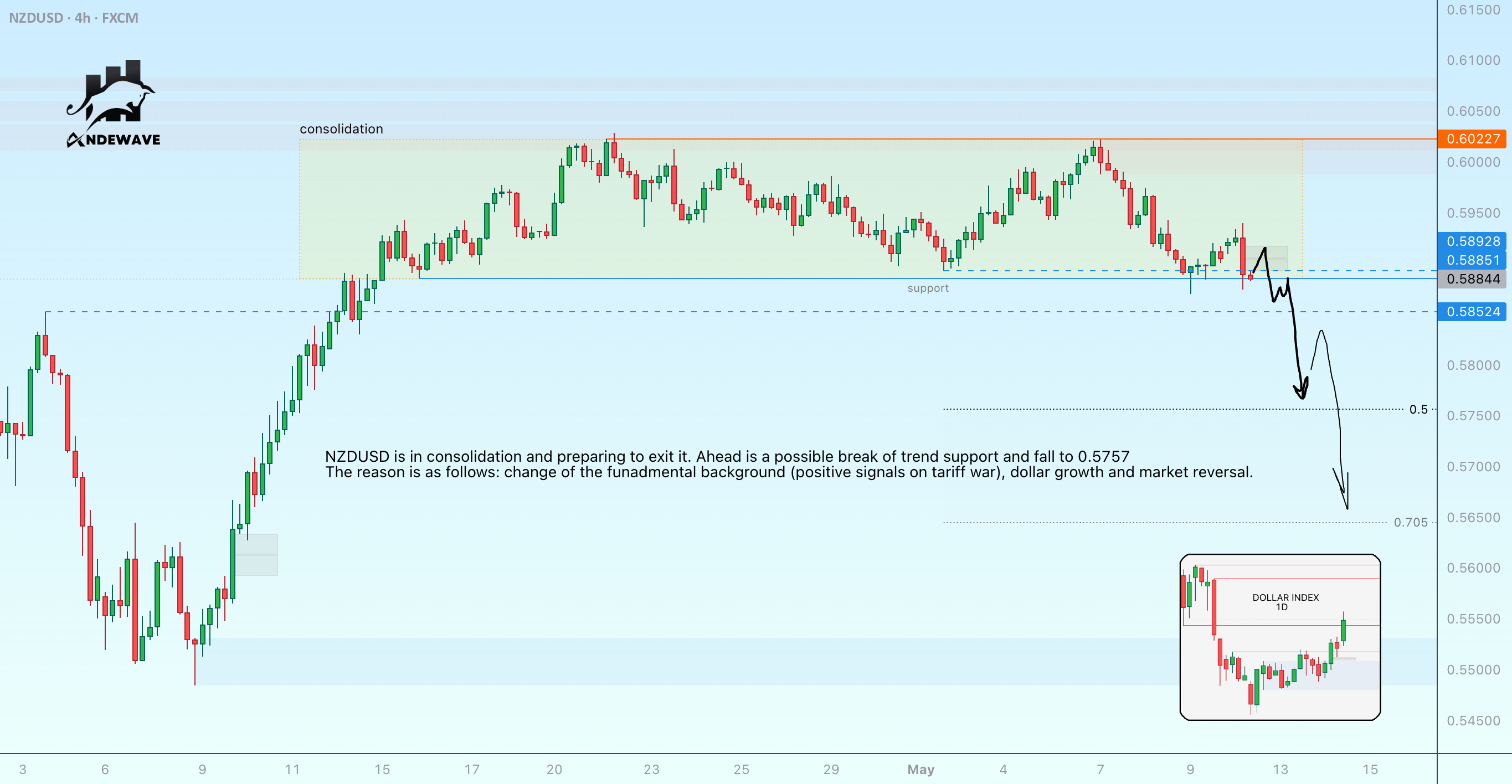Click the 0.54500 price axis value

coord(1473,721)
